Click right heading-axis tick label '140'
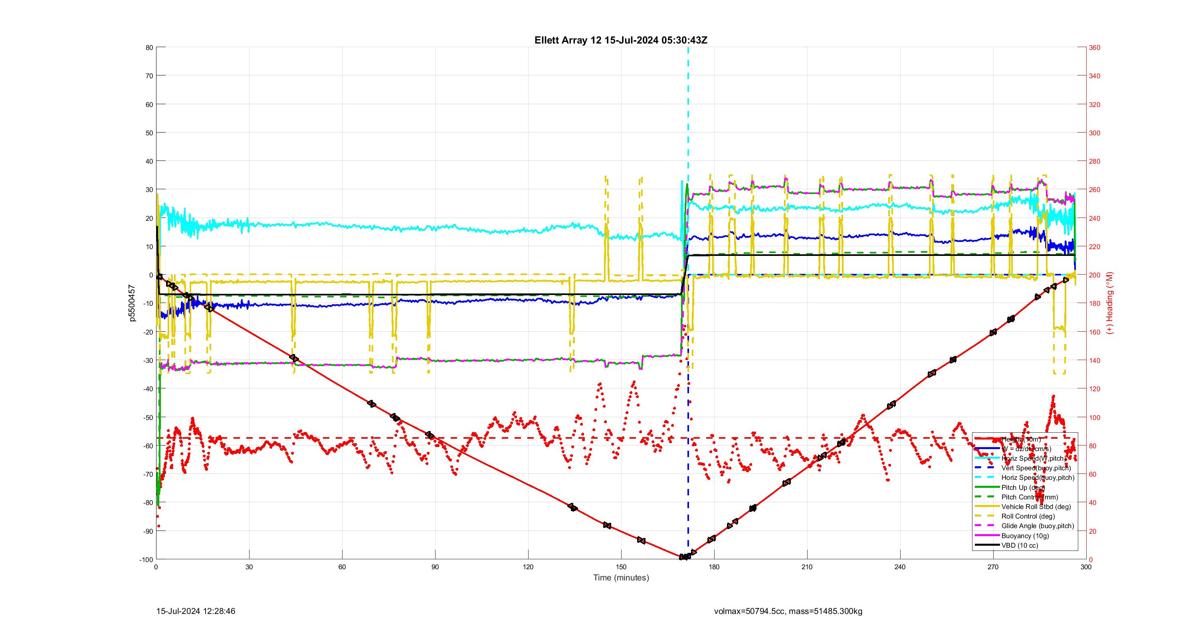The image size is (1200, 628). point(1095,360)
